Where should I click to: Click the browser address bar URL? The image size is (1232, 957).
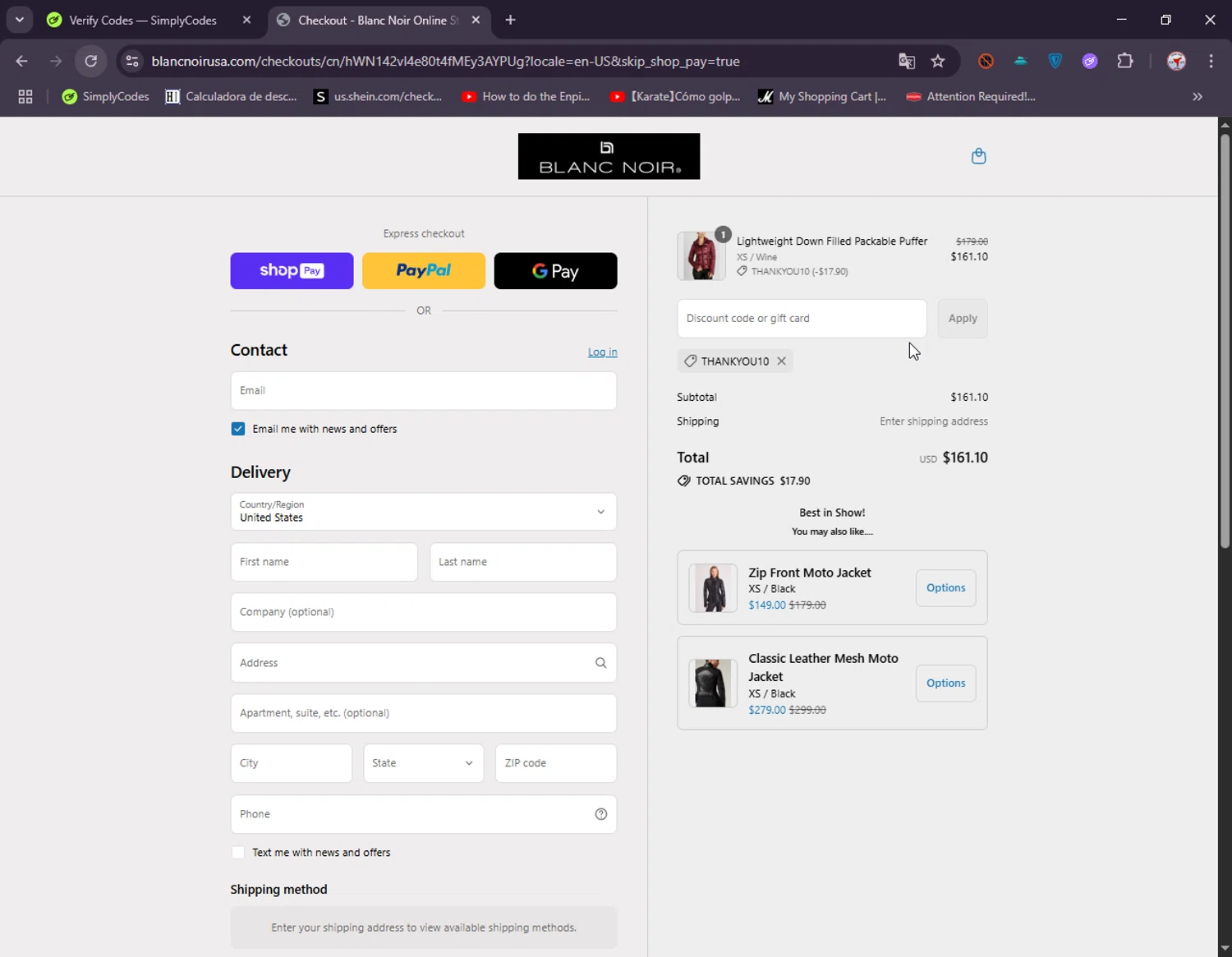[x=446, y=61]
